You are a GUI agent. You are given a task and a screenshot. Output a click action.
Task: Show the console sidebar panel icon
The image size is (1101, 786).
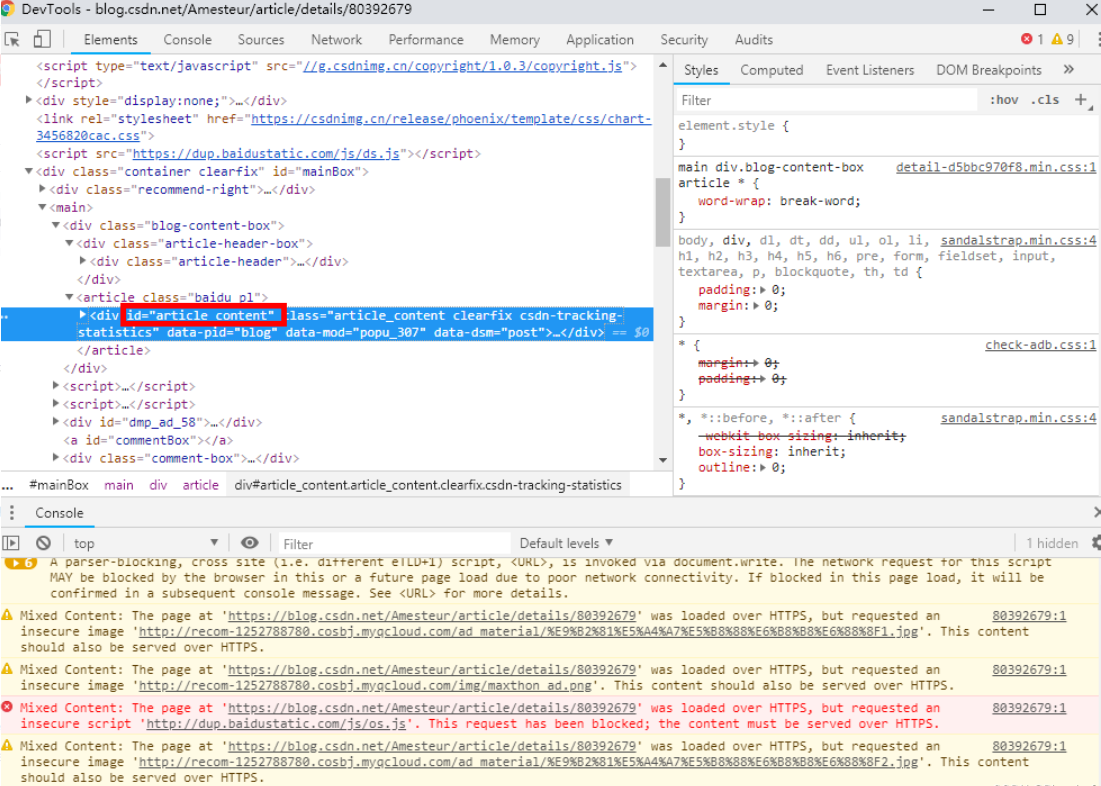click(x=12, y=543)
